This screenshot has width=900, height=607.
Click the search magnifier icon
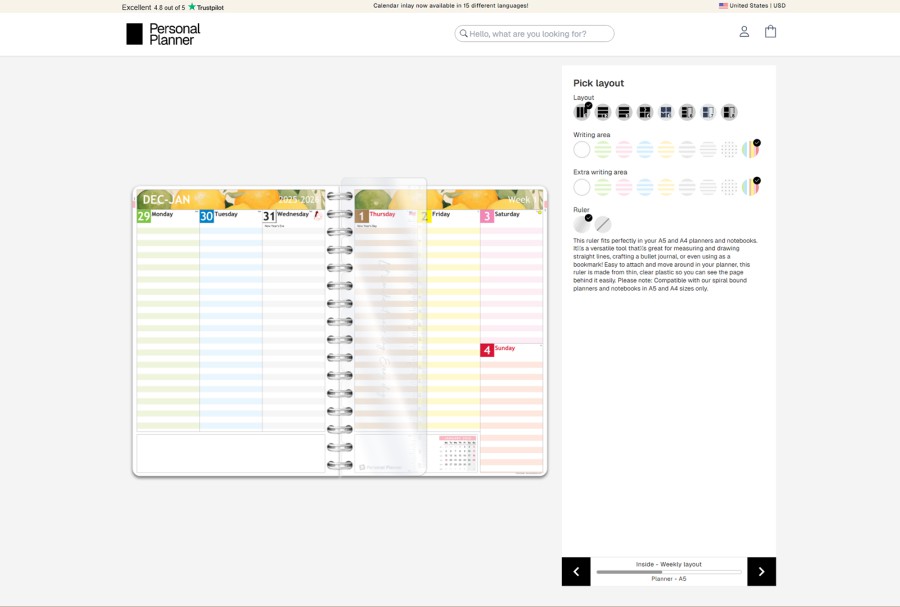(464, 34)
